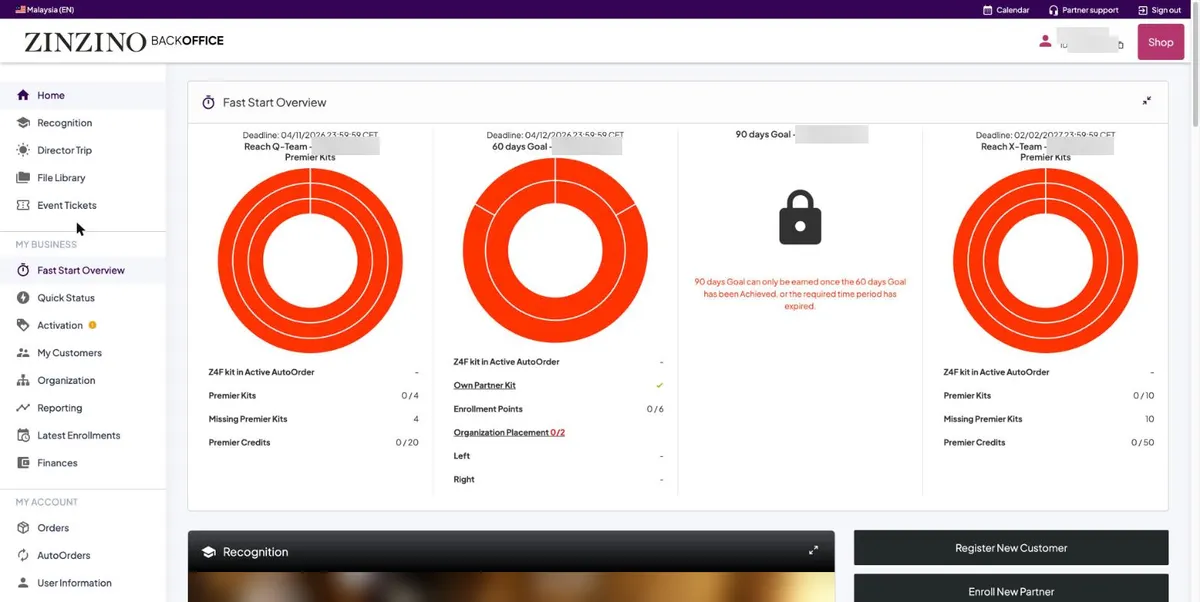Click the Quick Status lightning icon
Image resolution: width=1200 pixels, height=602 pixels.
[23, 298]
